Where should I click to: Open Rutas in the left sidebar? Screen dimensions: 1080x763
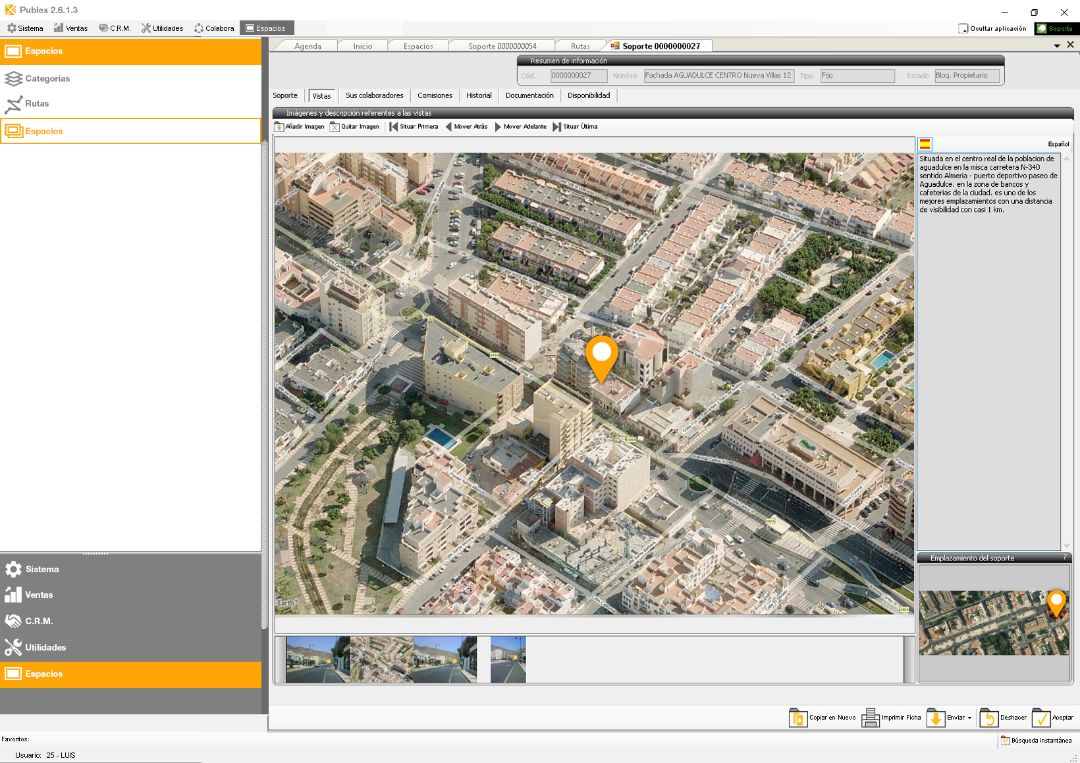37,104
